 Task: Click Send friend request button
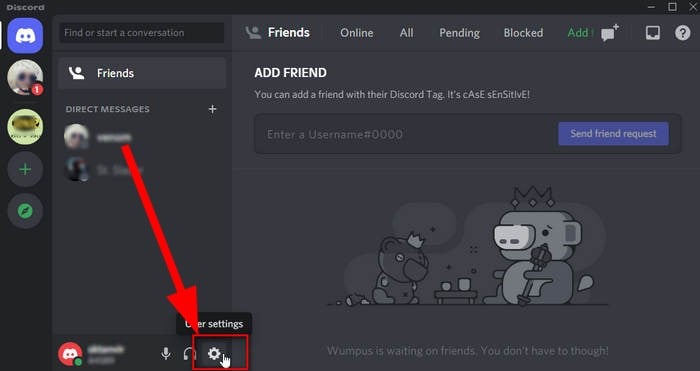[613, 134]
